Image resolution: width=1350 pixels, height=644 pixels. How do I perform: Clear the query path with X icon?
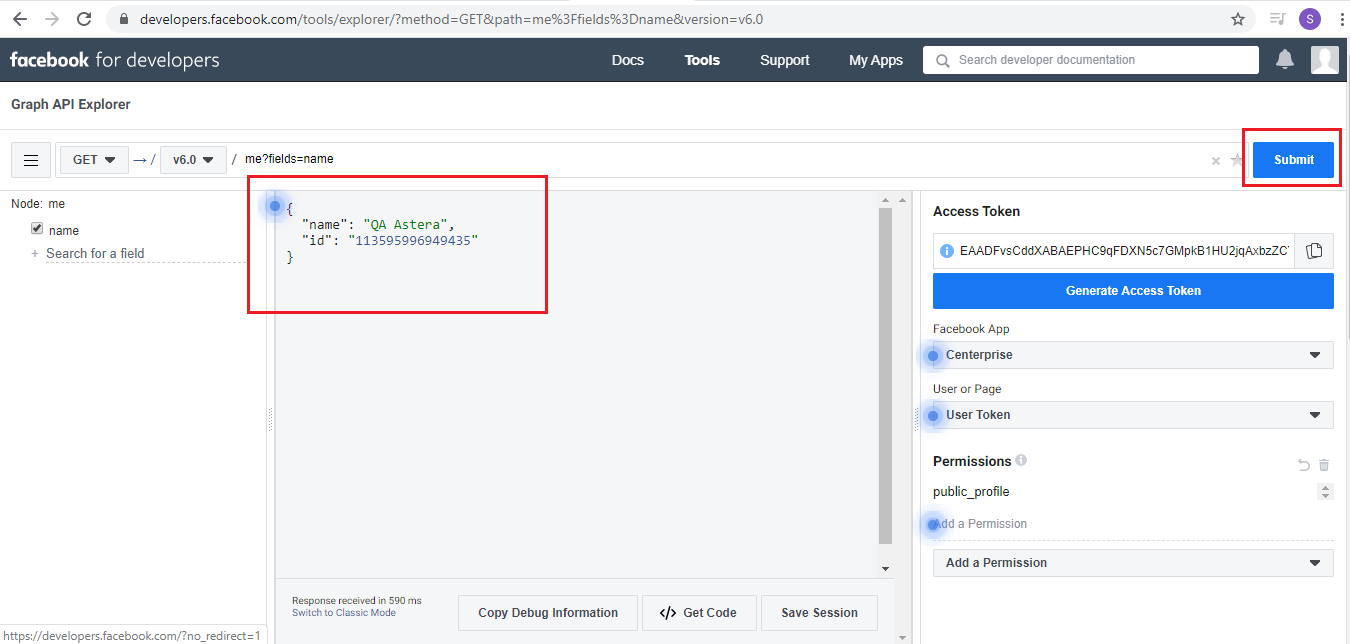pos(1216,161)
